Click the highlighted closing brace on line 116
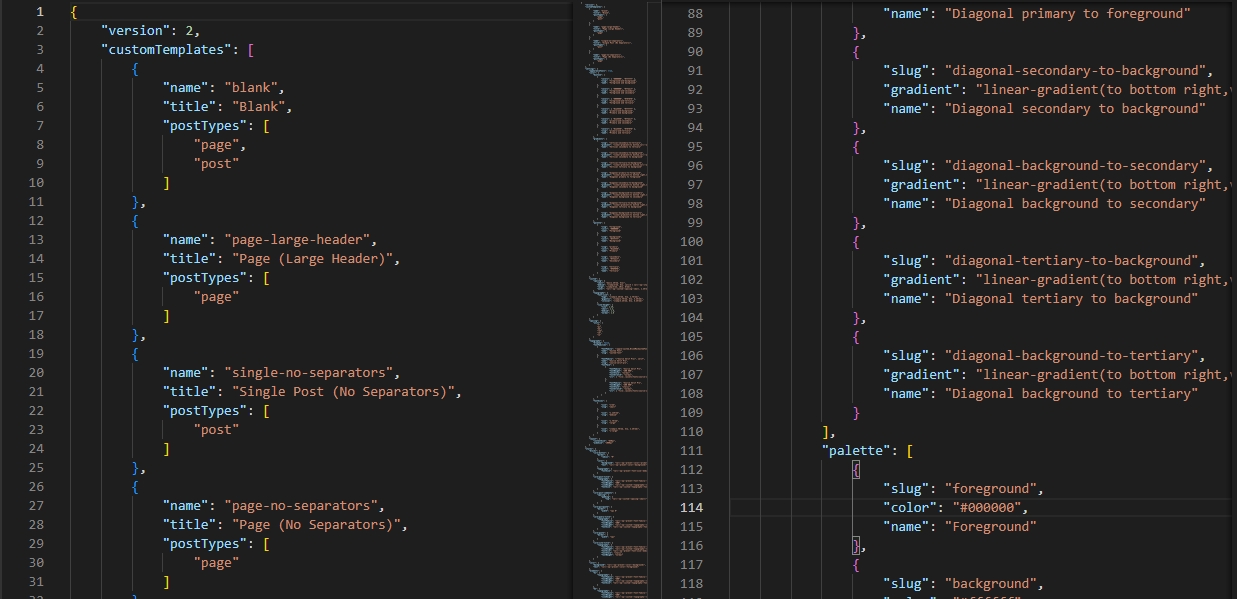1237x599 pixels. tap(857, 545)
